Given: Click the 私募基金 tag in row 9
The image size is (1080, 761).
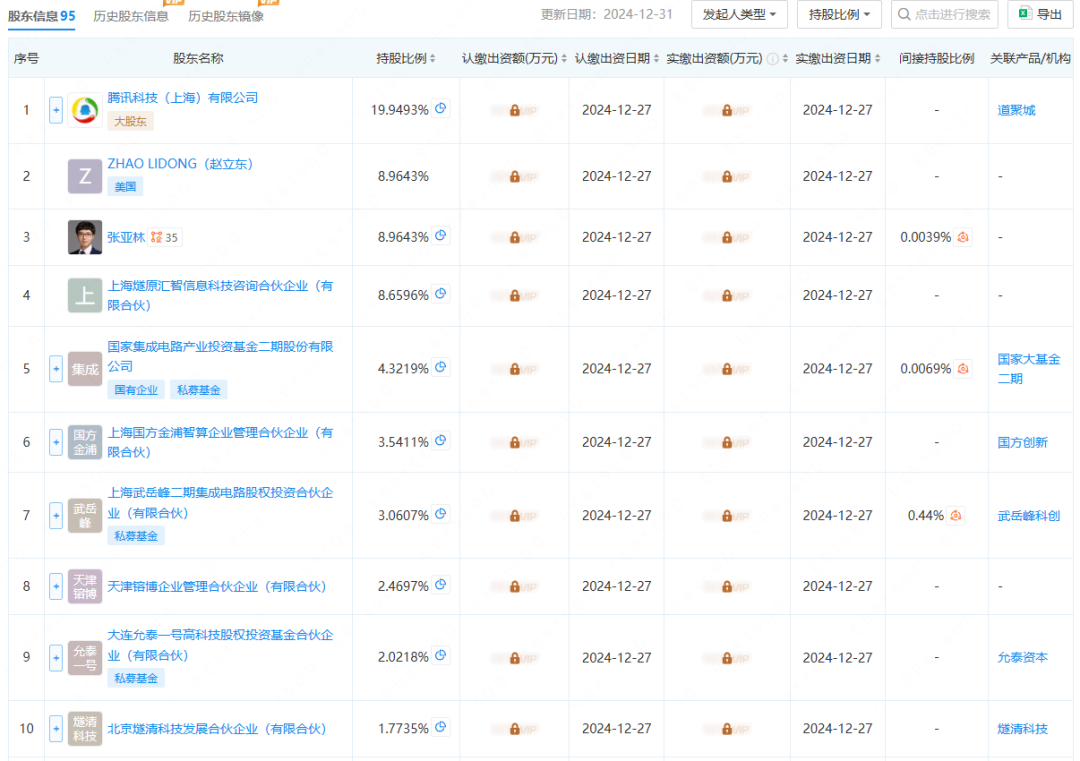Looking at the screenshot, I should click(136, 678).
